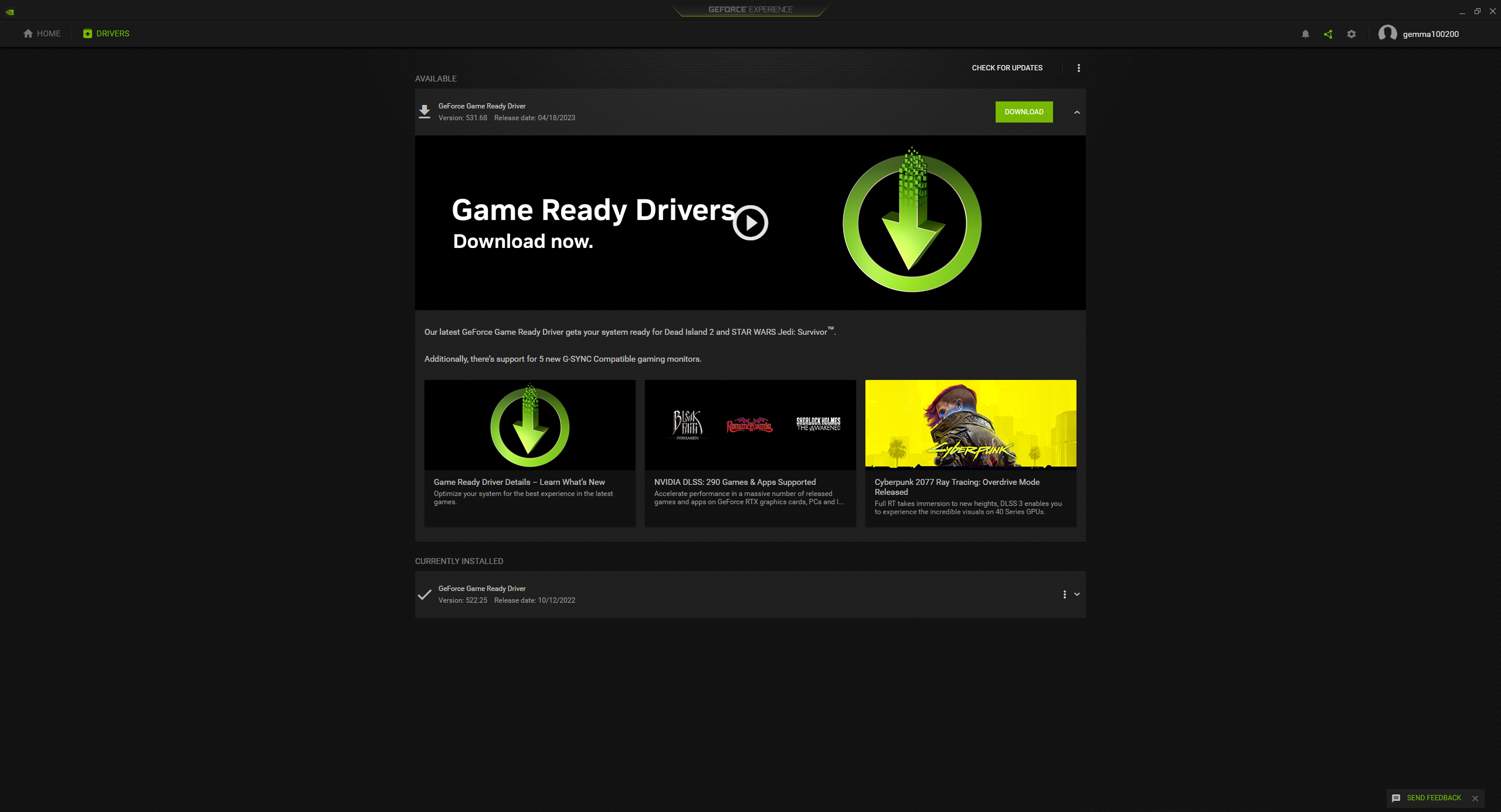Restore down the GeForce Experience window
The image size is (1501, 812).
point(1478,11)
